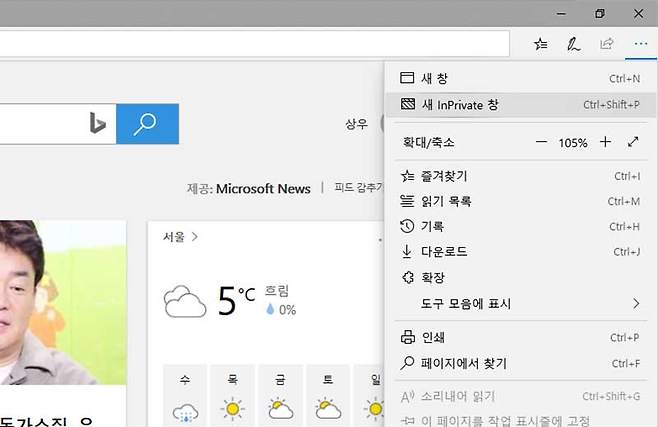Viewport: 658px width, 427px height.
Task: Click the 105% zoom level value
Action: [x=573, y=143]
